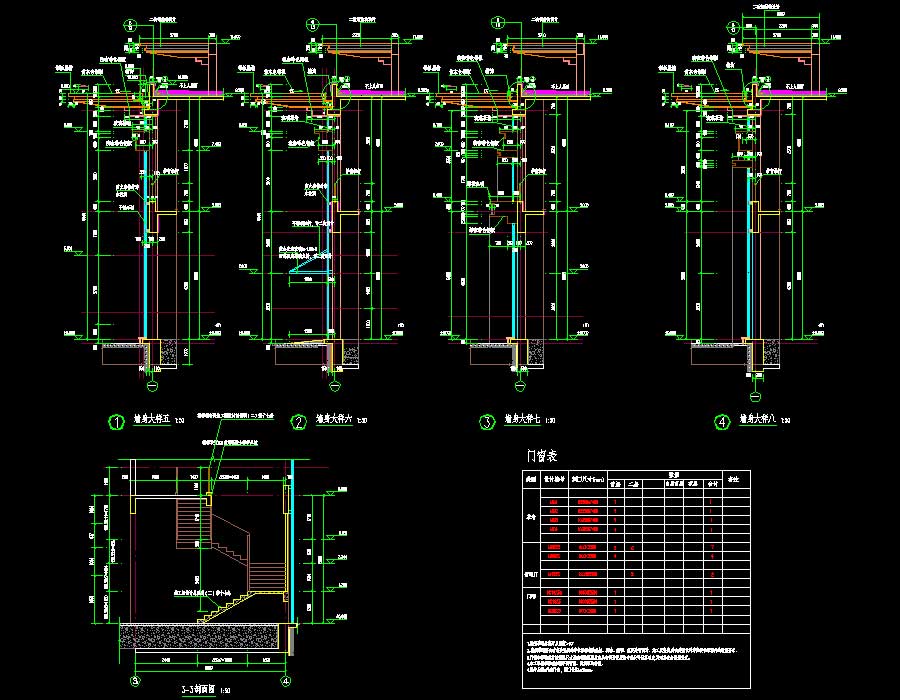Image resolution: width=900 pixels, height=700 pixels.
Task: Click the 门窗表 table title
Action: click(x=541, y=456)
